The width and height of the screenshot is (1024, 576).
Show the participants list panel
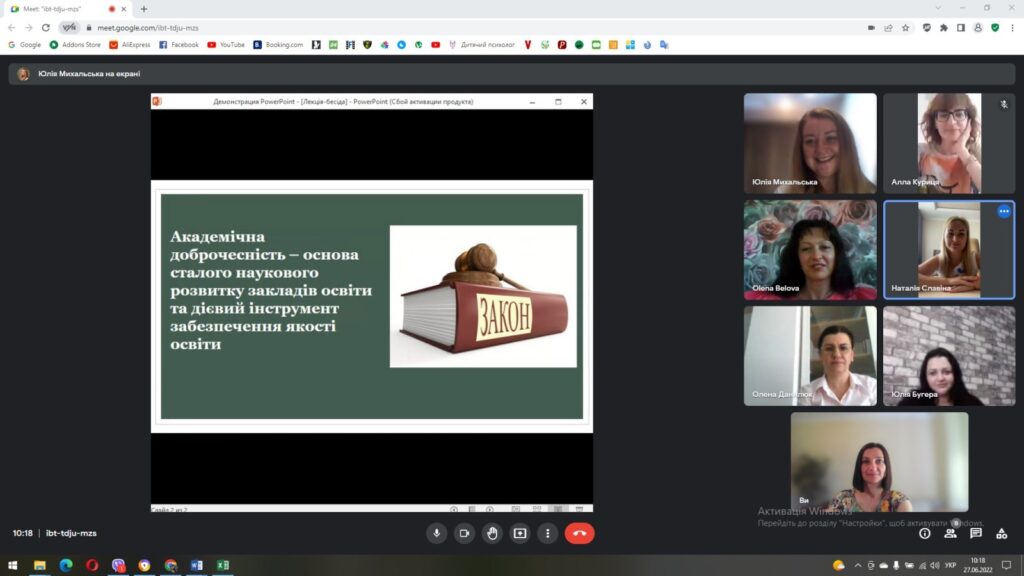(950, 533)
